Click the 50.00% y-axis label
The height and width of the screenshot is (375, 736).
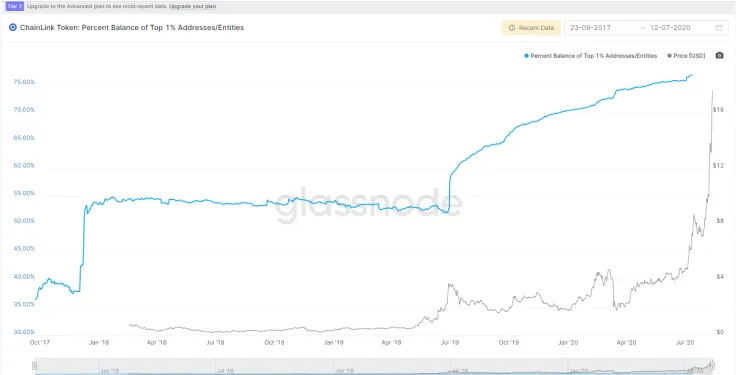(x=24, y=221)
